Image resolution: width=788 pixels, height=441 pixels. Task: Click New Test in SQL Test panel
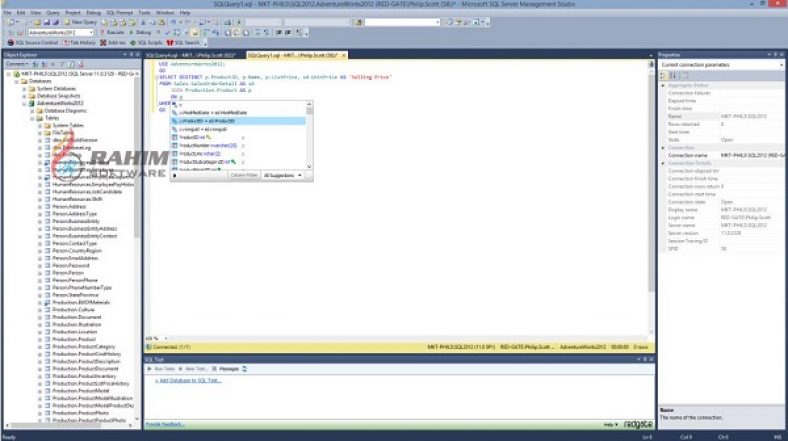pyautogui.click(x=192, y=369)
